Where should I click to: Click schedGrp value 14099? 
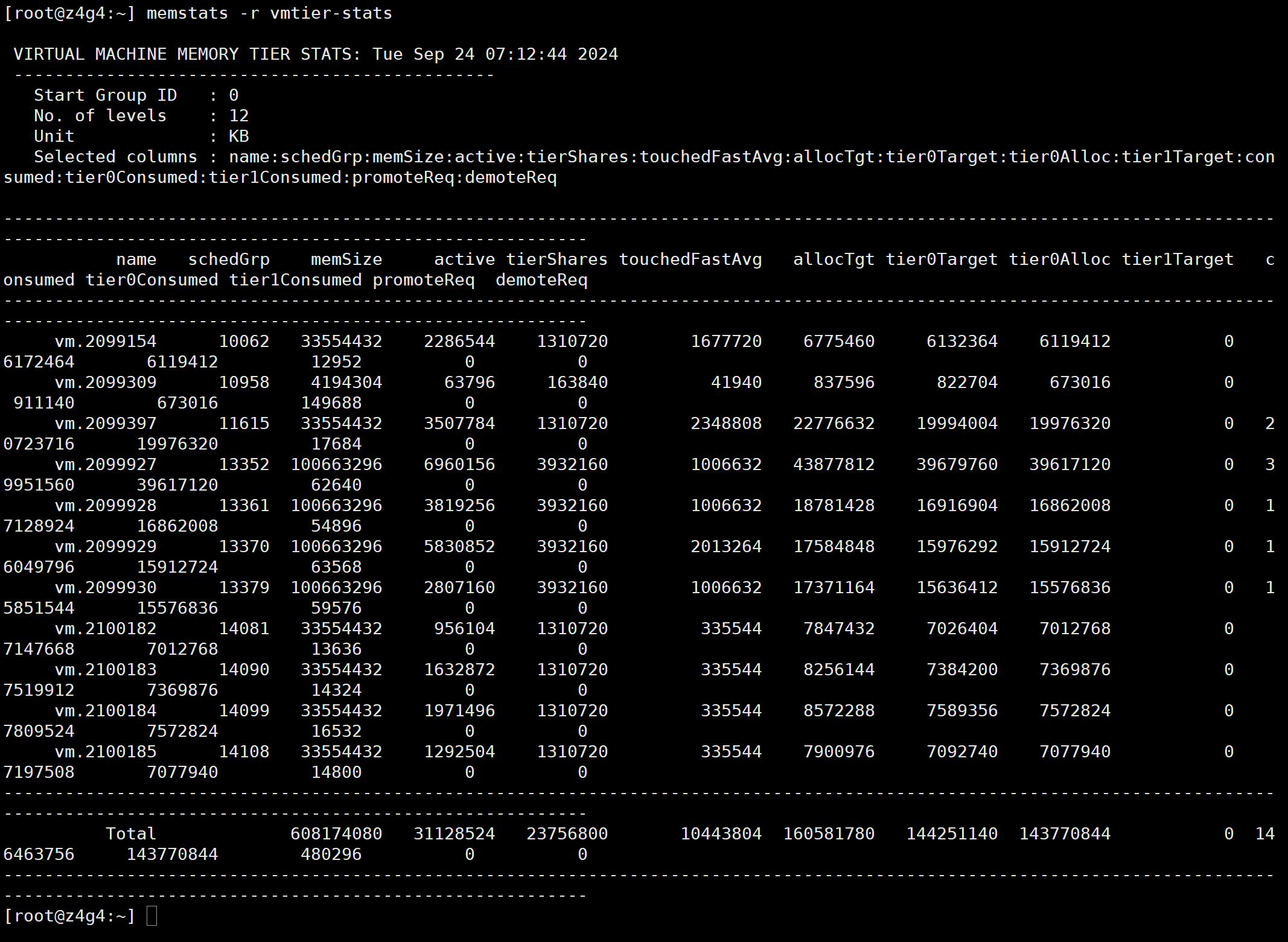244,711
